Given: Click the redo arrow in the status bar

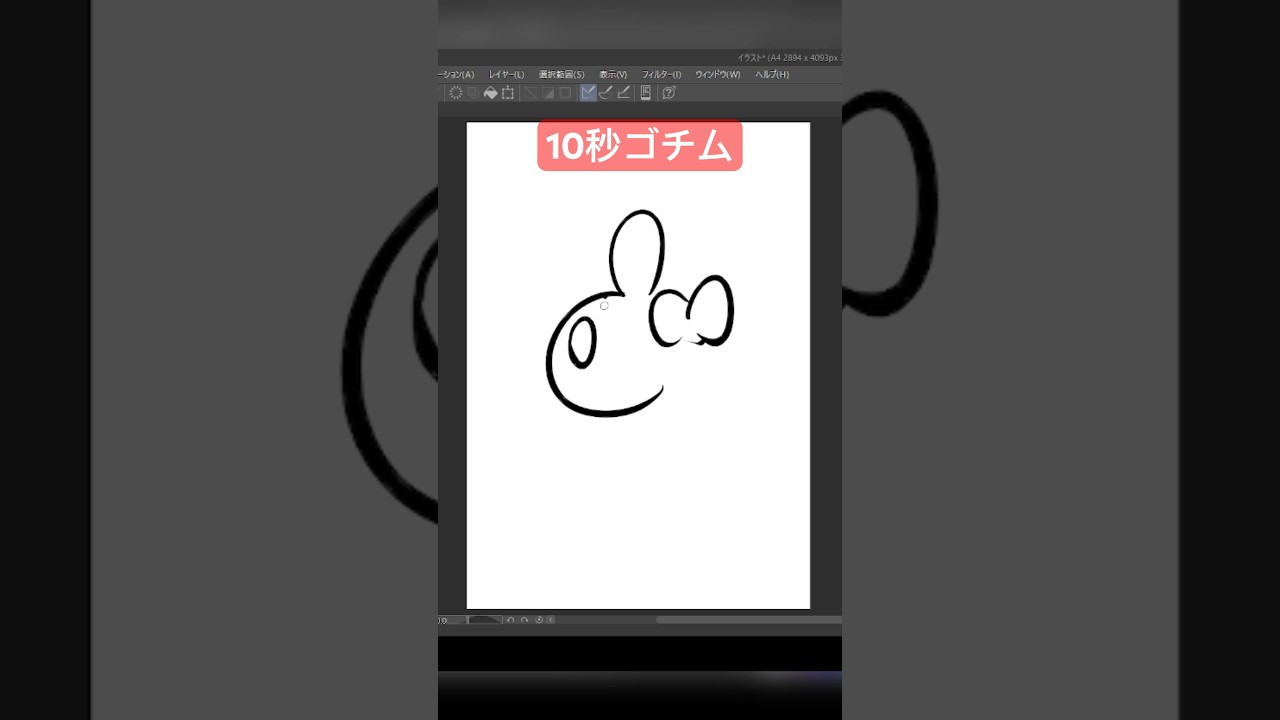Looking at the screenshot, I should 524,619.
